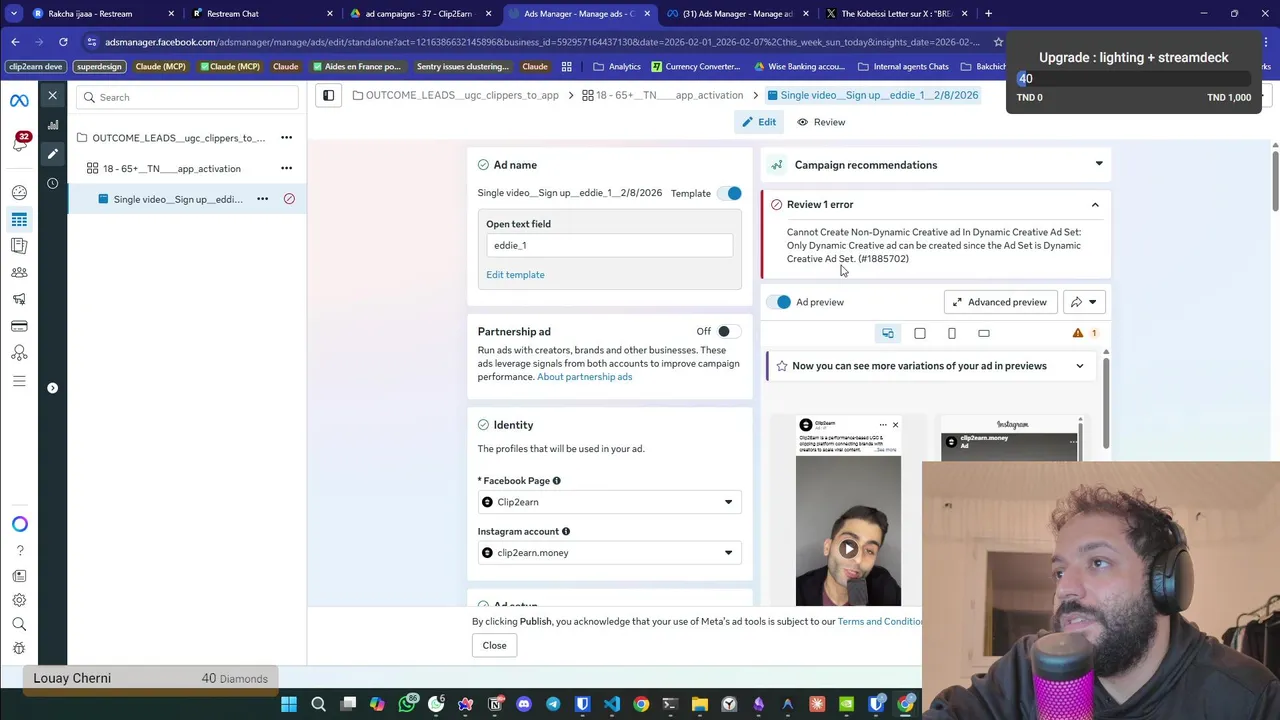Viewport: 1280px width, 720px height.
Task: Click in the Search campaigns field
Action: (x=187, y=97)
